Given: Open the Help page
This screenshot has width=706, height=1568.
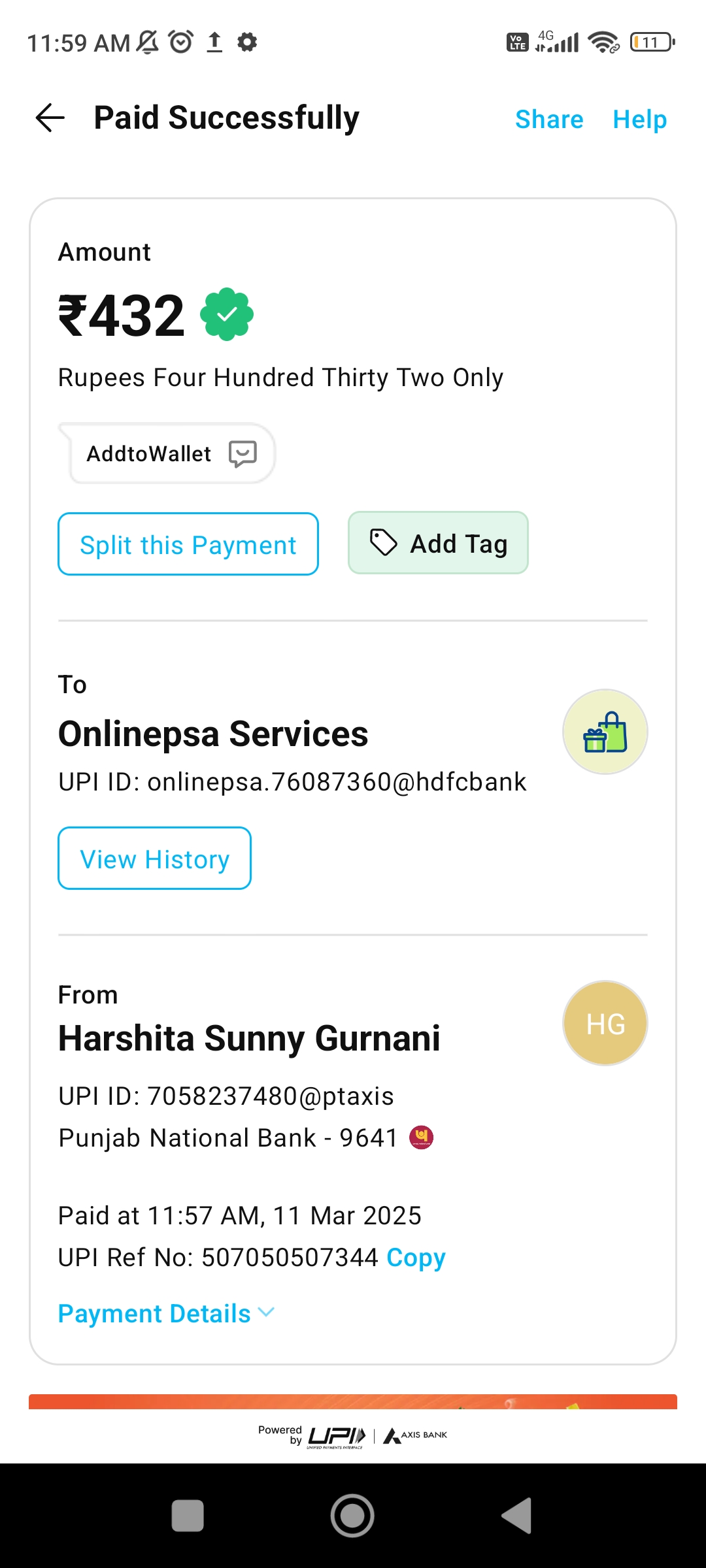Looking at the screenshot, I should click(x=639, y=120).
